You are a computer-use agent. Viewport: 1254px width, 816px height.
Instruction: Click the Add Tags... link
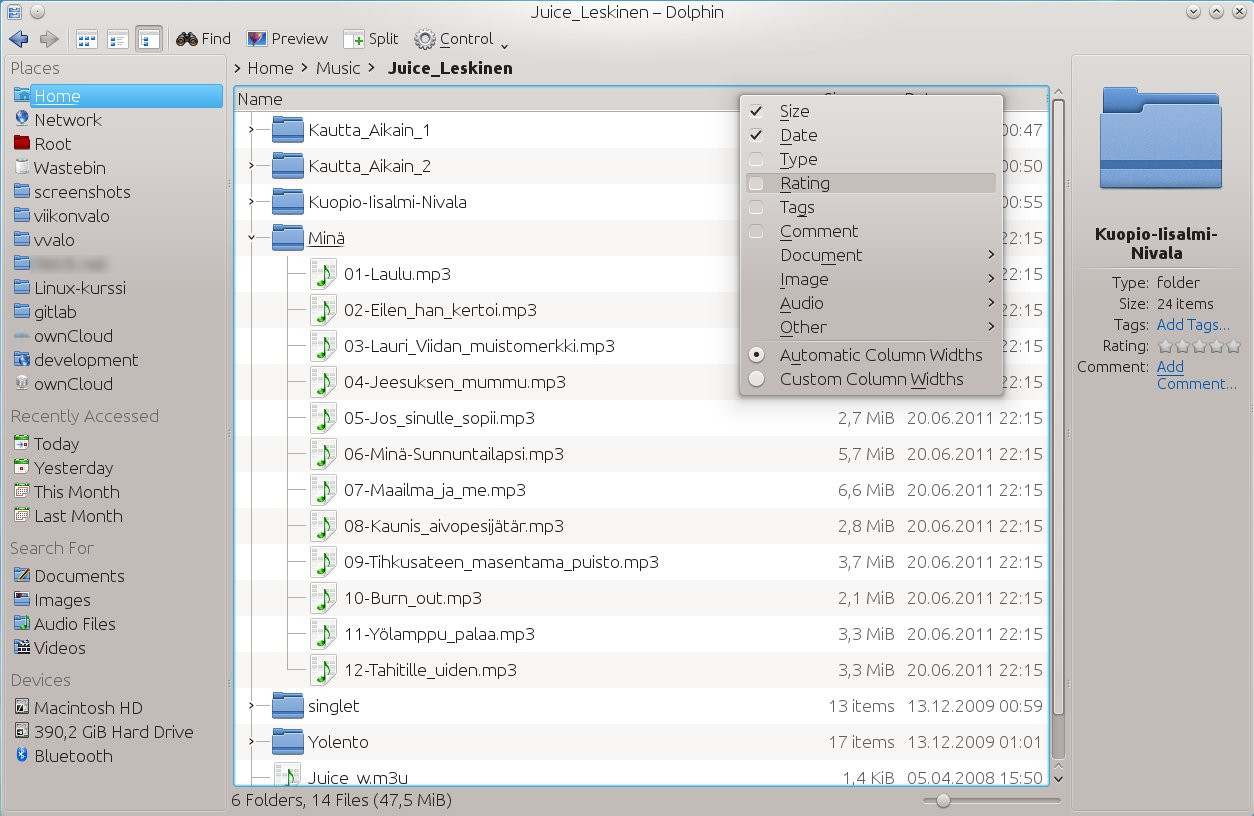1193,325
